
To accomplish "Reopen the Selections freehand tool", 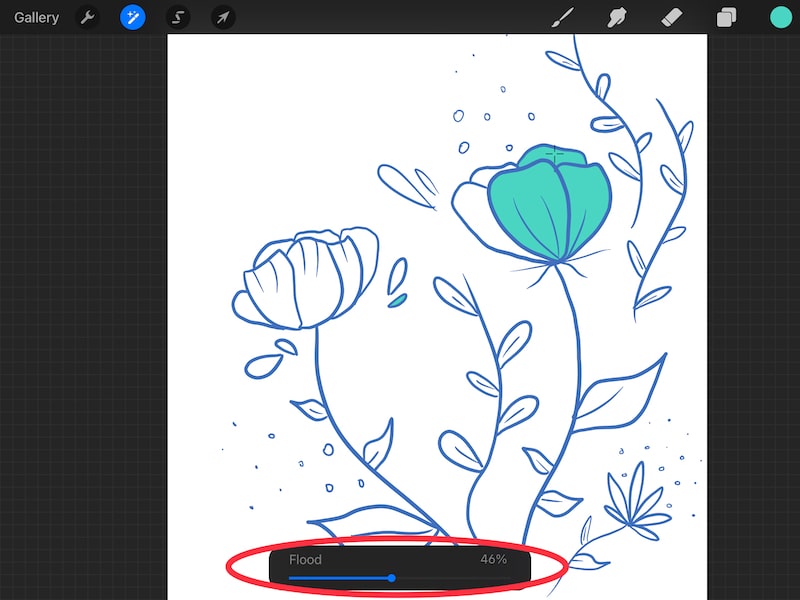I will tap(178, 17).
